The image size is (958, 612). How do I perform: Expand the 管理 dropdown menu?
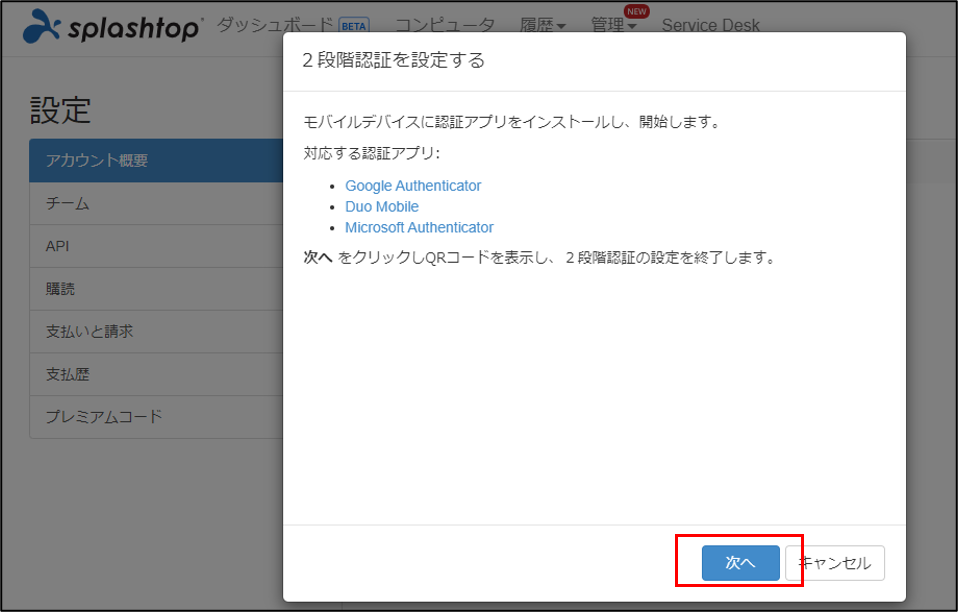click(x=613, y=26)
